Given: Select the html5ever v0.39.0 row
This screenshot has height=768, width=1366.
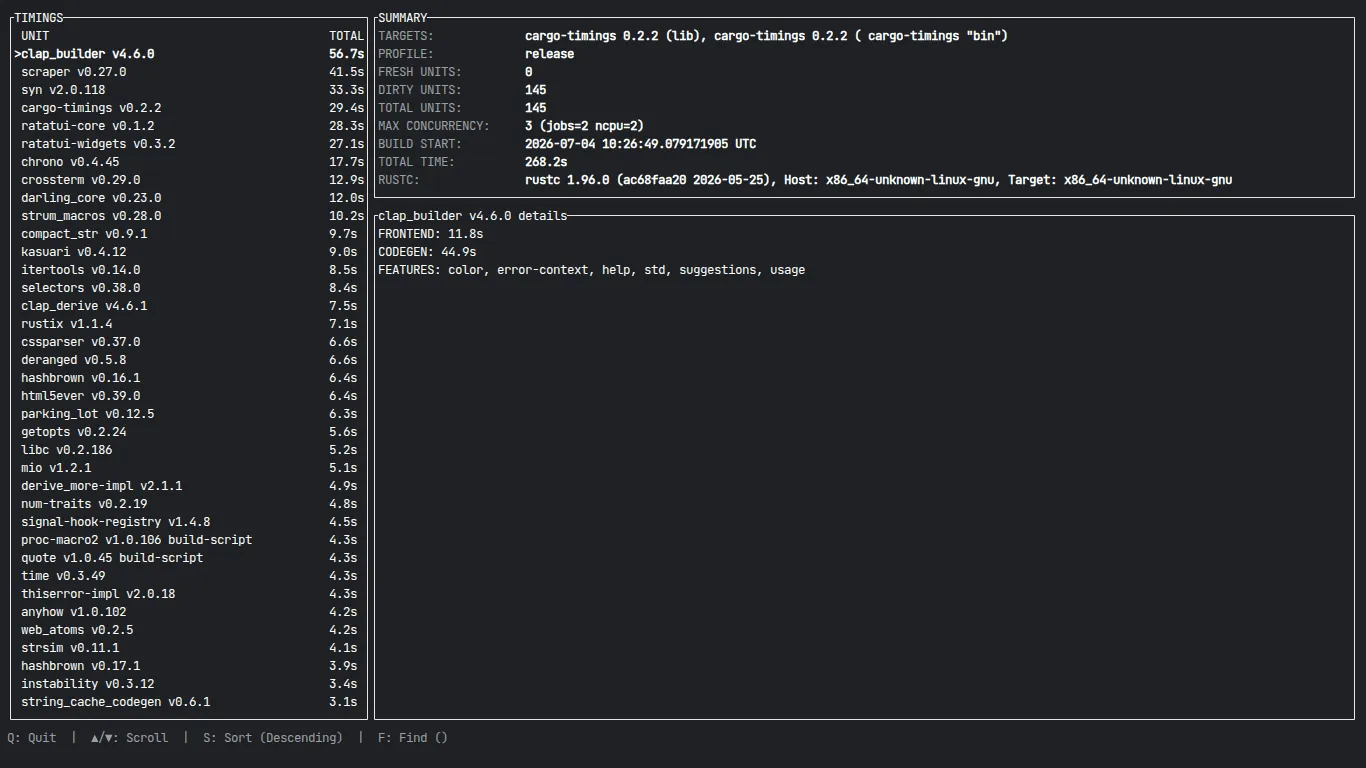Looking at the screenshot, I should (189, 396).
